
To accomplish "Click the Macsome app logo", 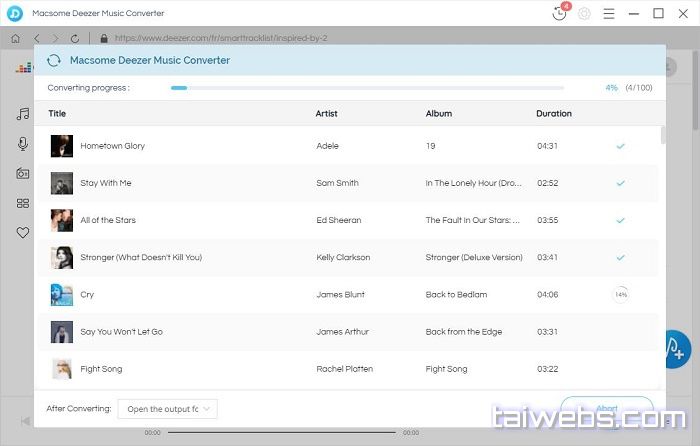I will tap(14, 13).
